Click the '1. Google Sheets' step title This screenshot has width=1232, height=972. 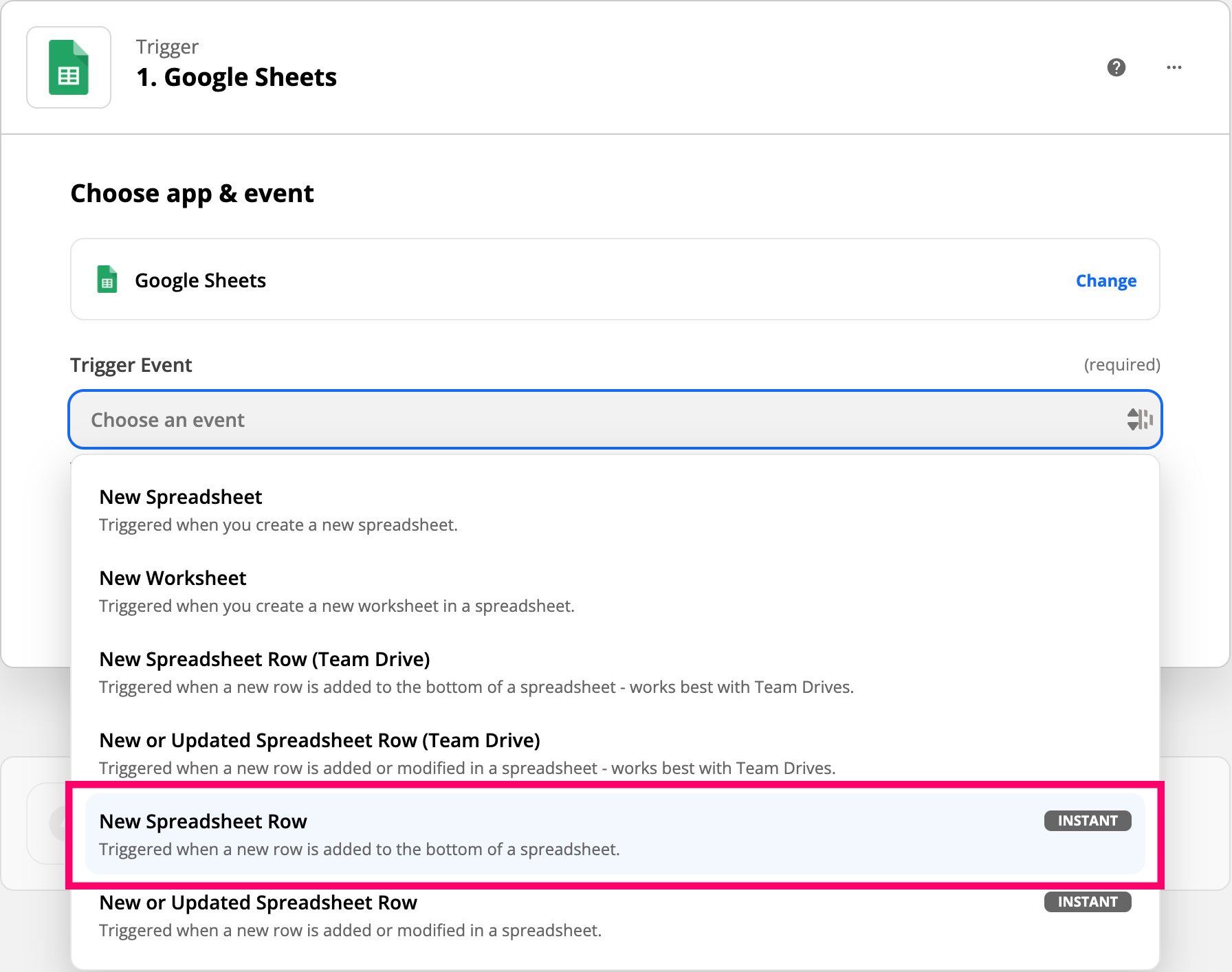[236, 77]
